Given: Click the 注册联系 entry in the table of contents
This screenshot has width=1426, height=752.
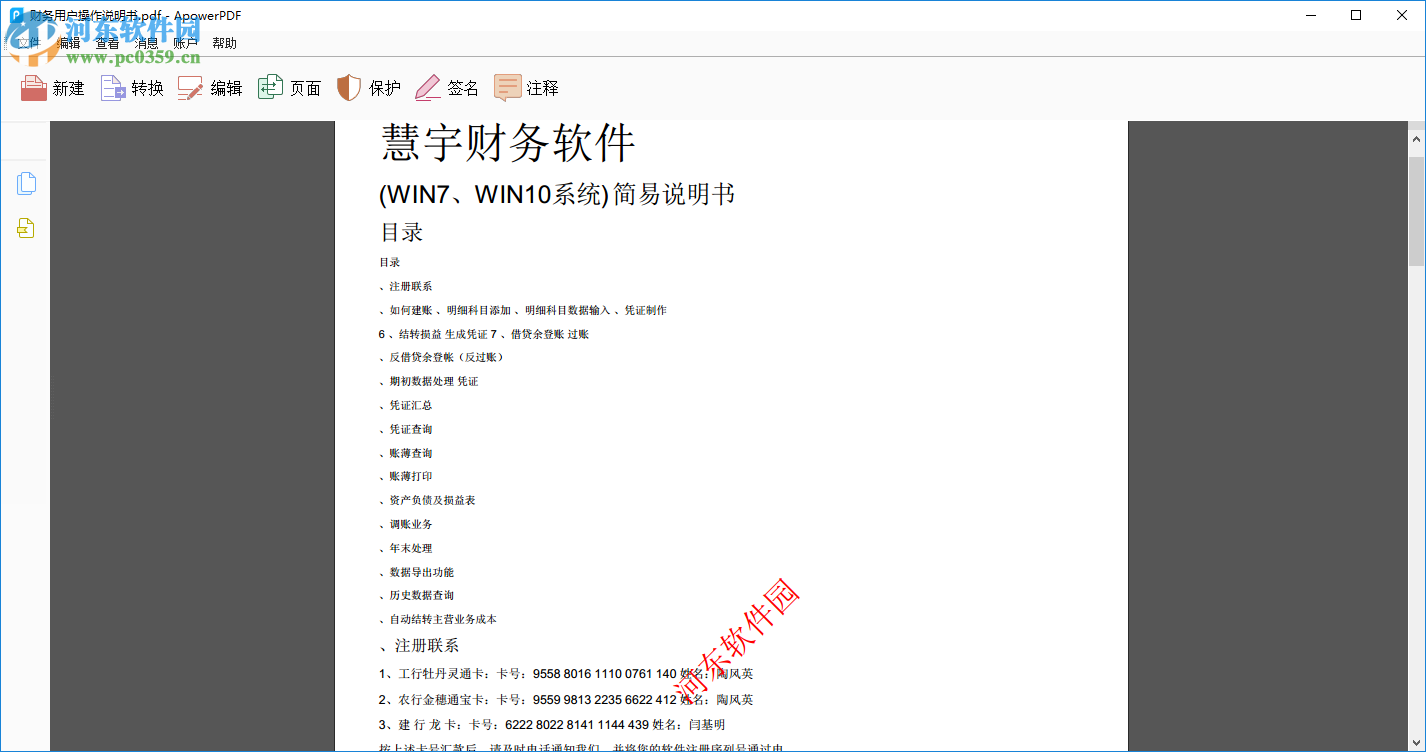Looking at the screenshot, I should (x=410, y=285).
